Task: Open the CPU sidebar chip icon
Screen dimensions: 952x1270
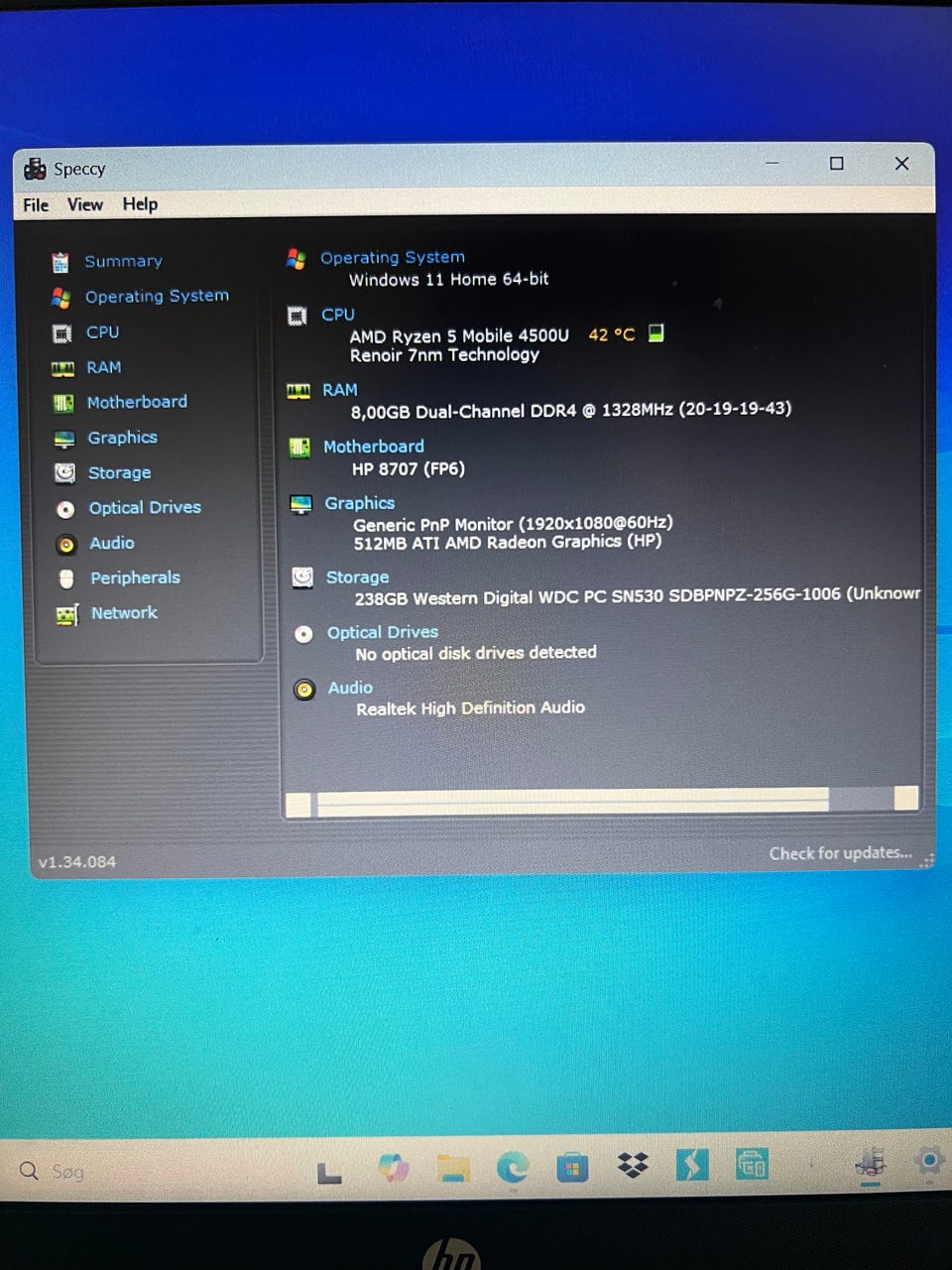Action: 61,332
